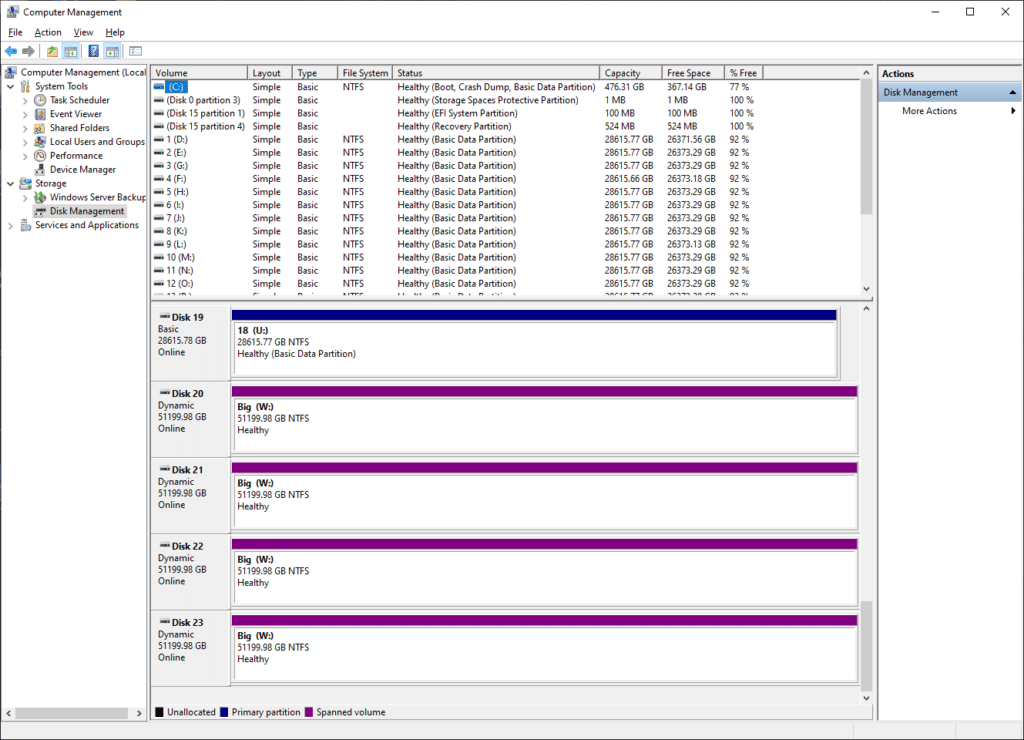
Task: Toggle the Show/Hide Action Pane toolbar icon
Action: point(112,51)
